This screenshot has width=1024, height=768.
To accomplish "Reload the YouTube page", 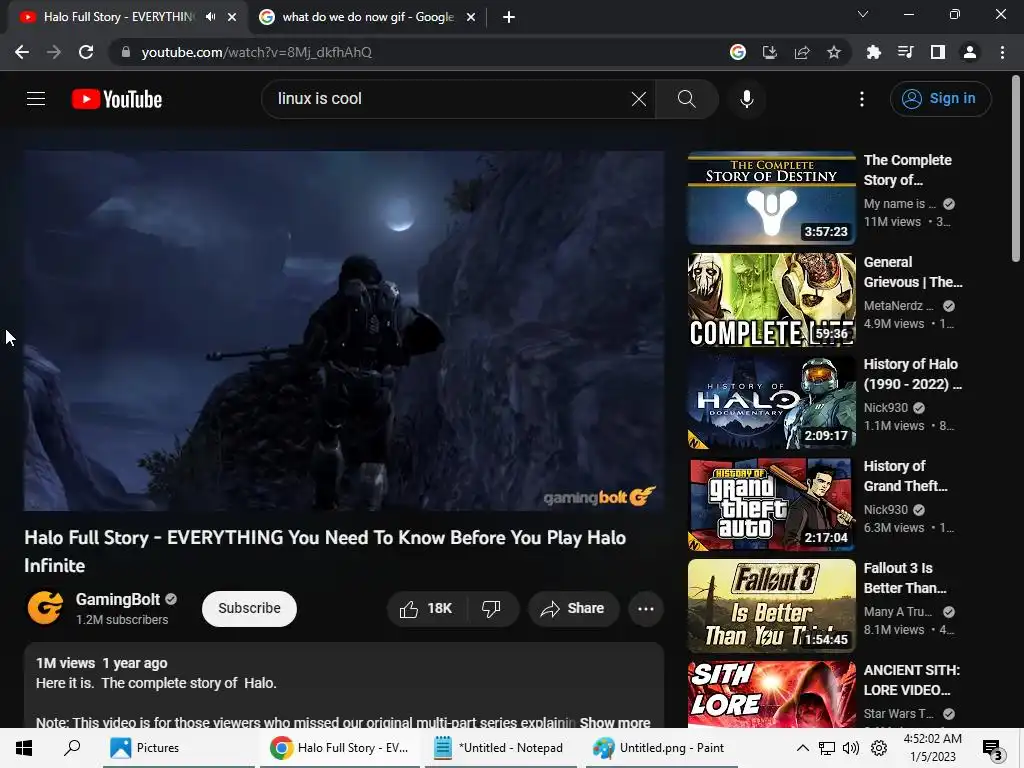I will click(86, 52).
